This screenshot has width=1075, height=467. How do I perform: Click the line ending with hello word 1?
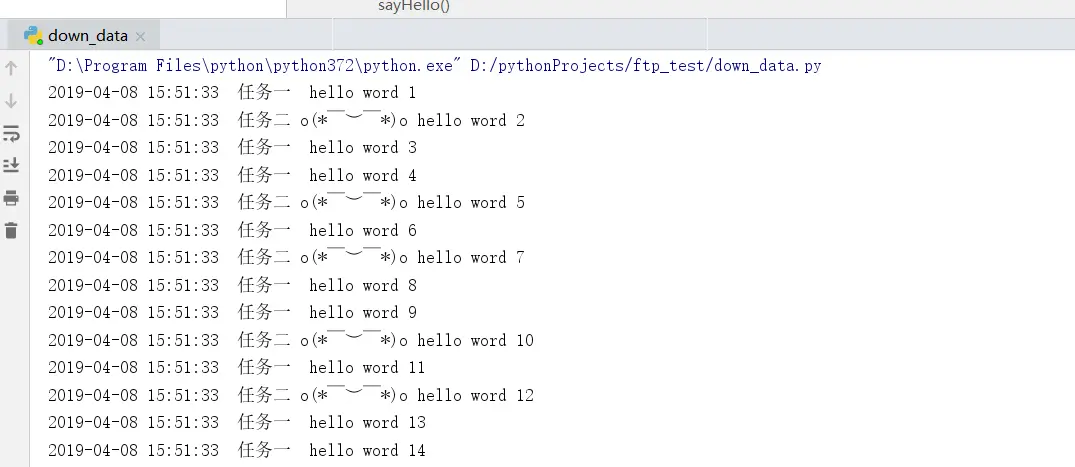(232, 93)
